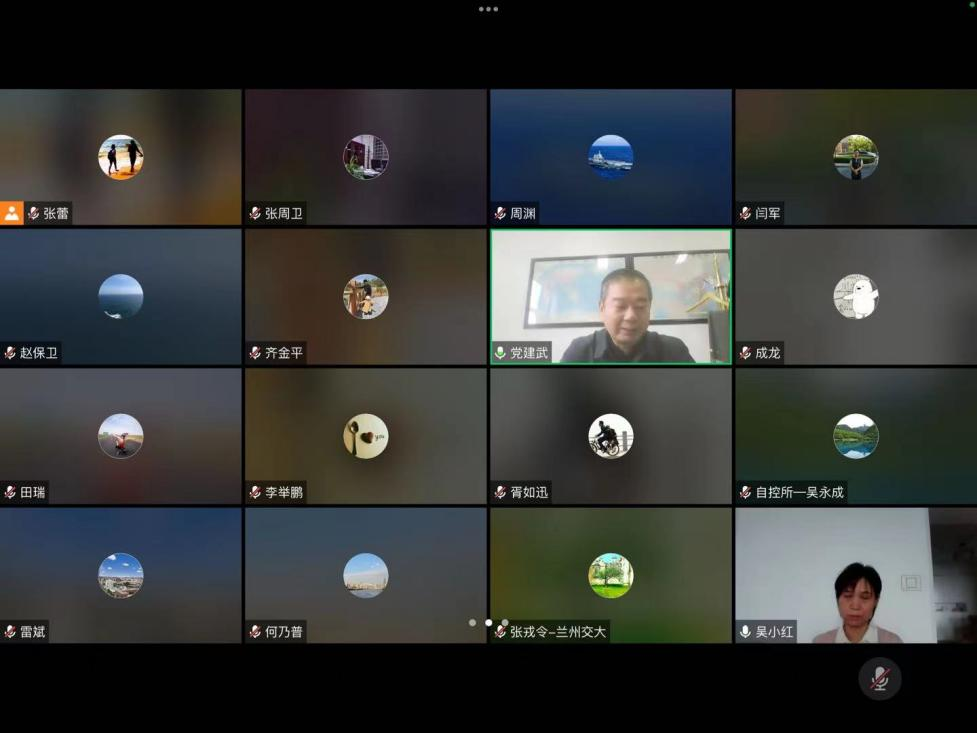Open the three-dot menu at top center
977x733 pixels.
tap(488, 9)
